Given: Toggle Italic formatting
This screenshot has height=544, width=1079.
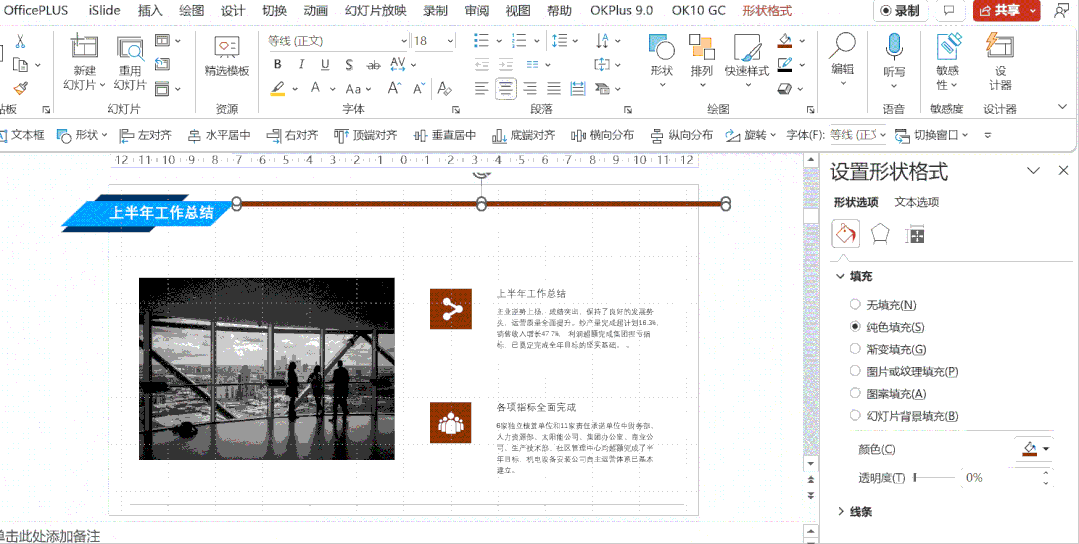Looking at the screenshot, I should (301, 65).
